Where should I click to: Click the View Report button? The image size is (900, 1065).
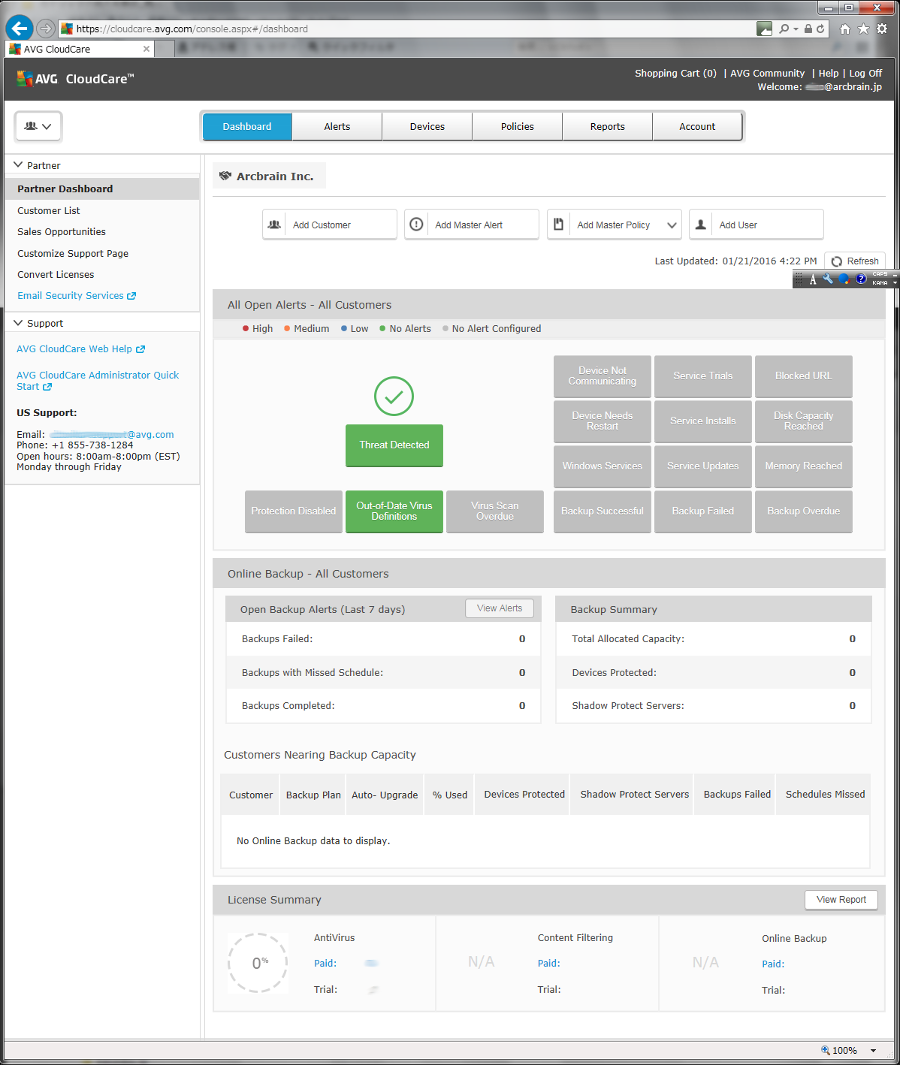point(841,899)
